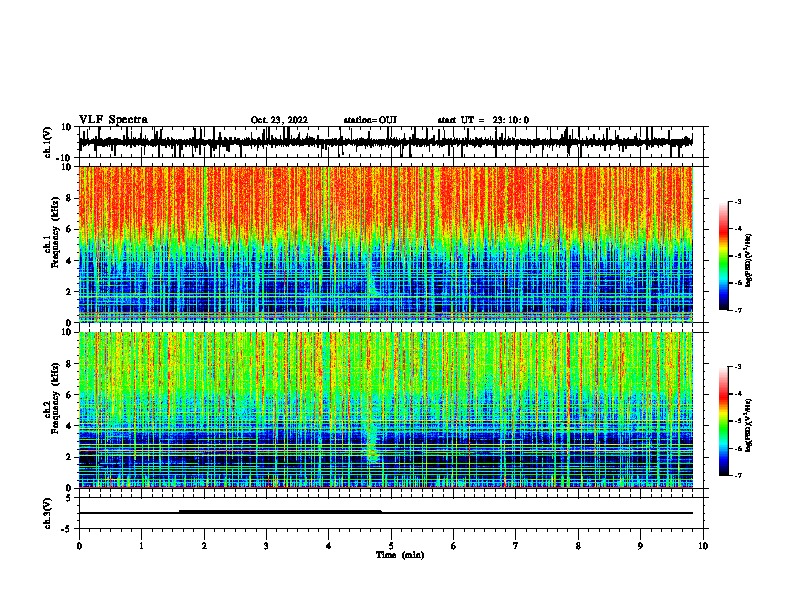Click the "-7" label below ch.1 color bar
This screenshot has width=792, height=612.
coord(737,310)
